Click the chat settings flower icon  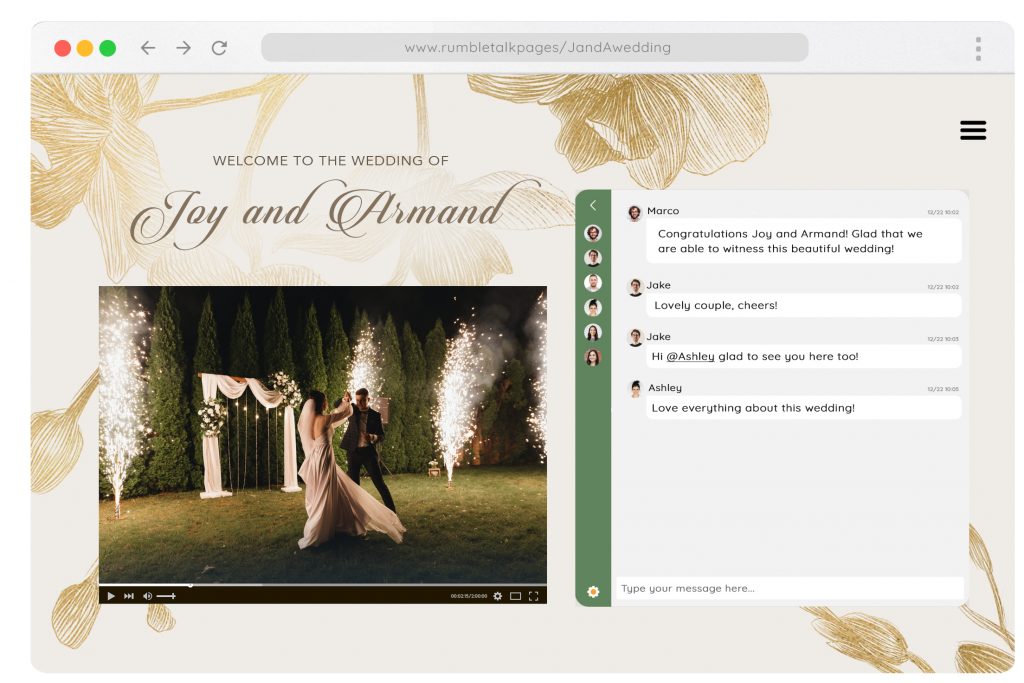pos(593,592)
